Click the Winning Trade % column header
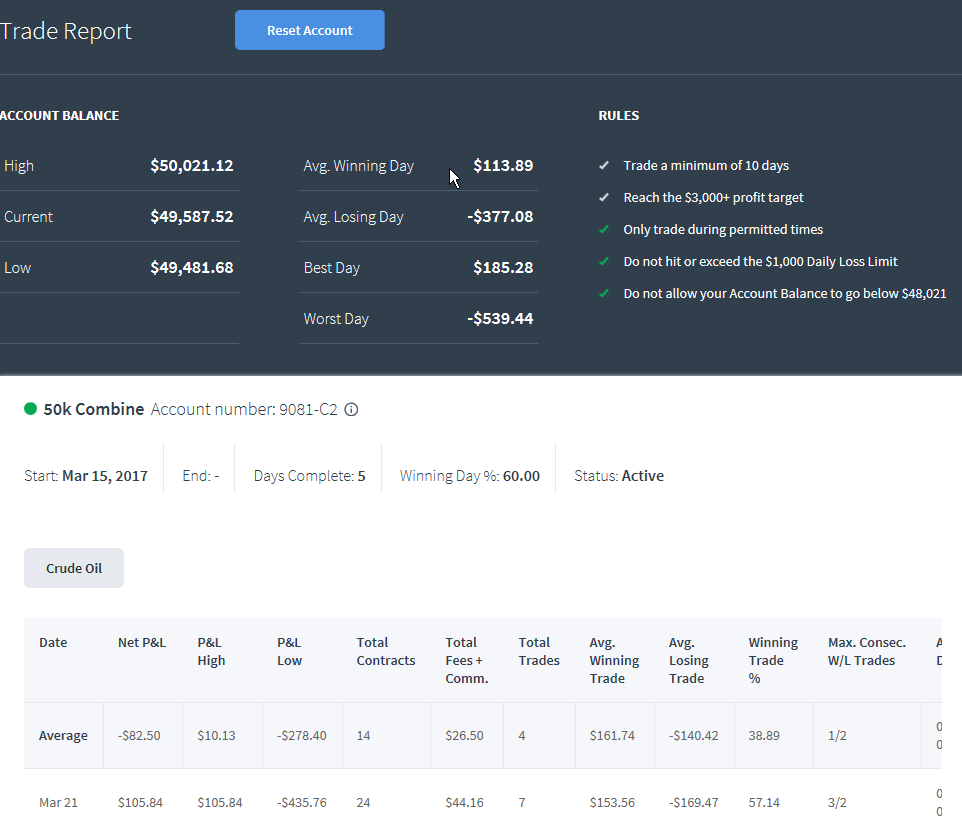The height and width of the screenshot is (823, 962). click(x=773, y=660)
